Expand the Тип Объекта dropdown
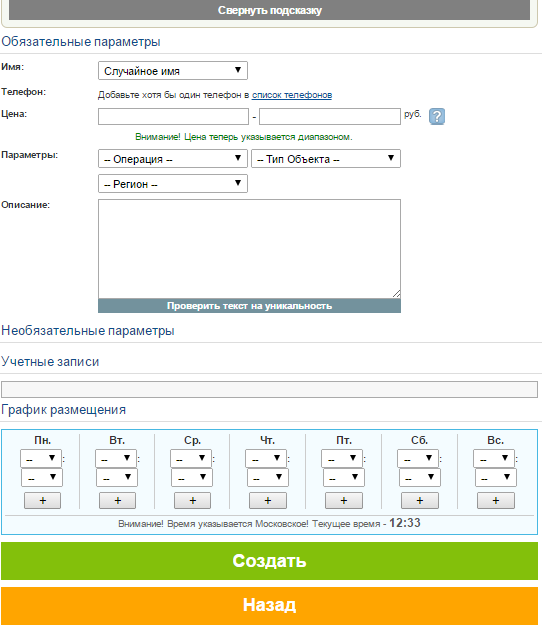Screen dimensions: 543x631 326,159
